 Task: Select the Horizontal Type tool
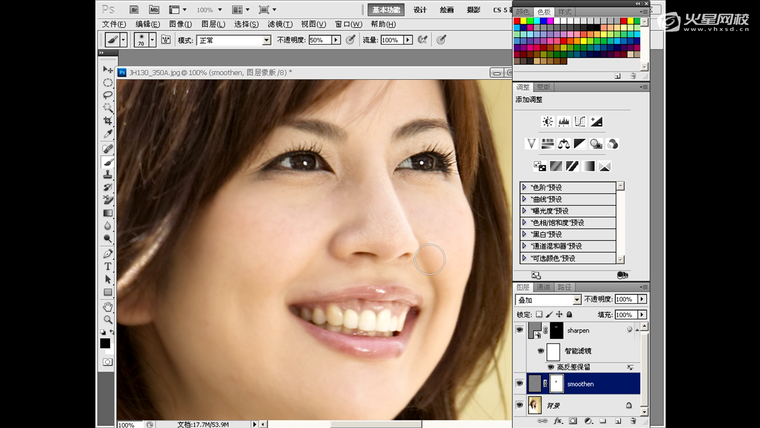(108, 266)
